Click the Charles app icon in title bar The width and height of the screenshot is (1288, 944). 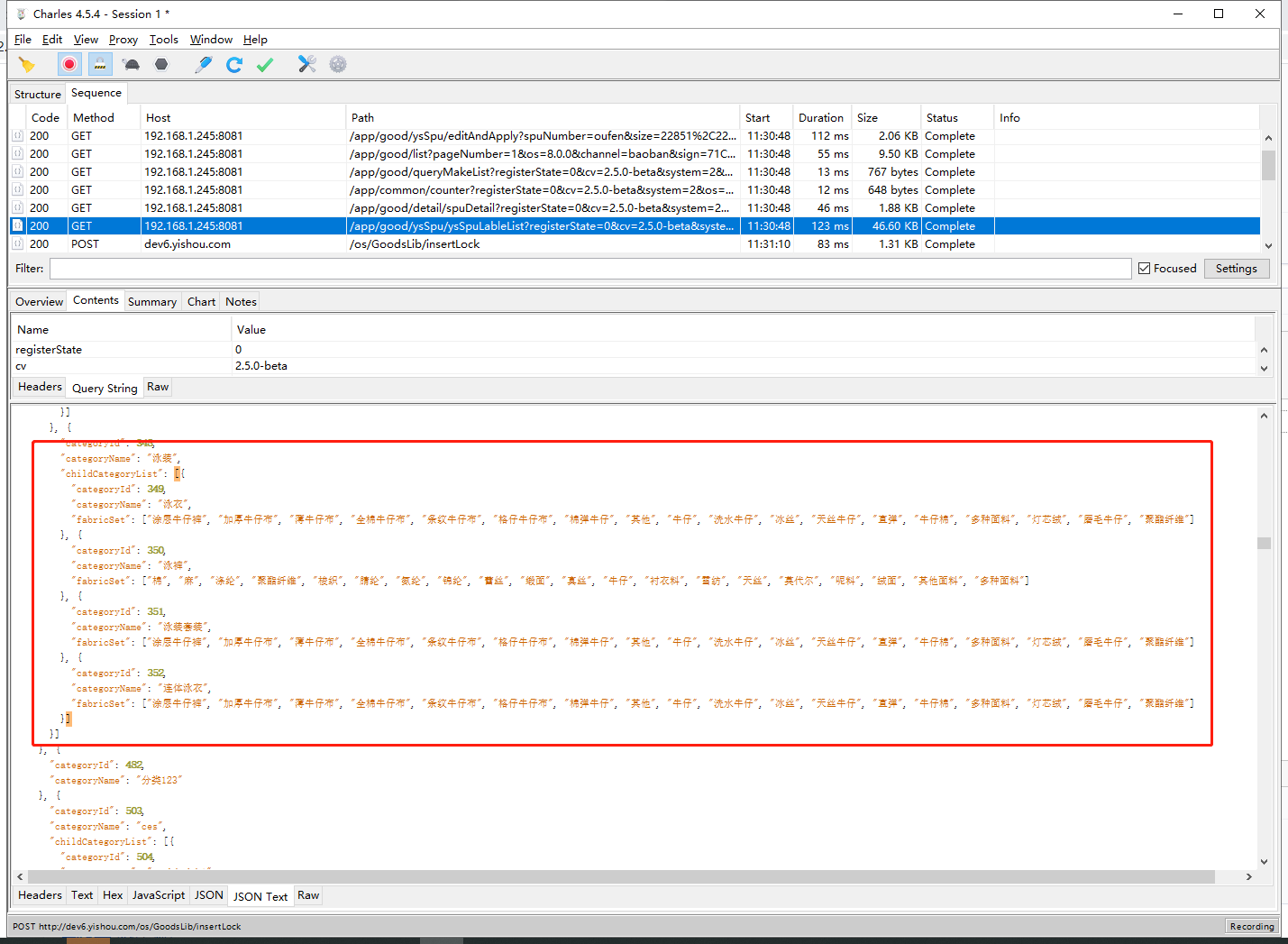point(21,14)
